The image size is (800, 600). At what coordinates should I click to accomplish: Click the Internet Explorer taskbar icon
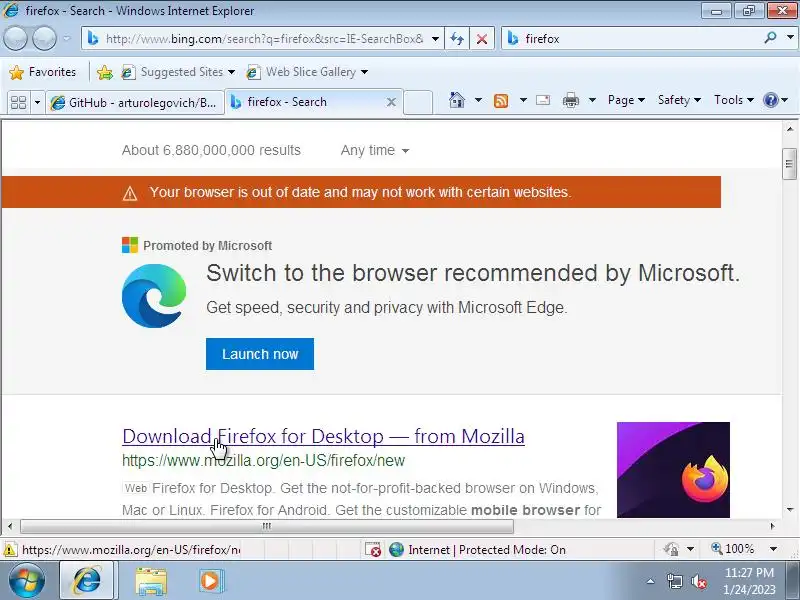[x=87, y=581]
